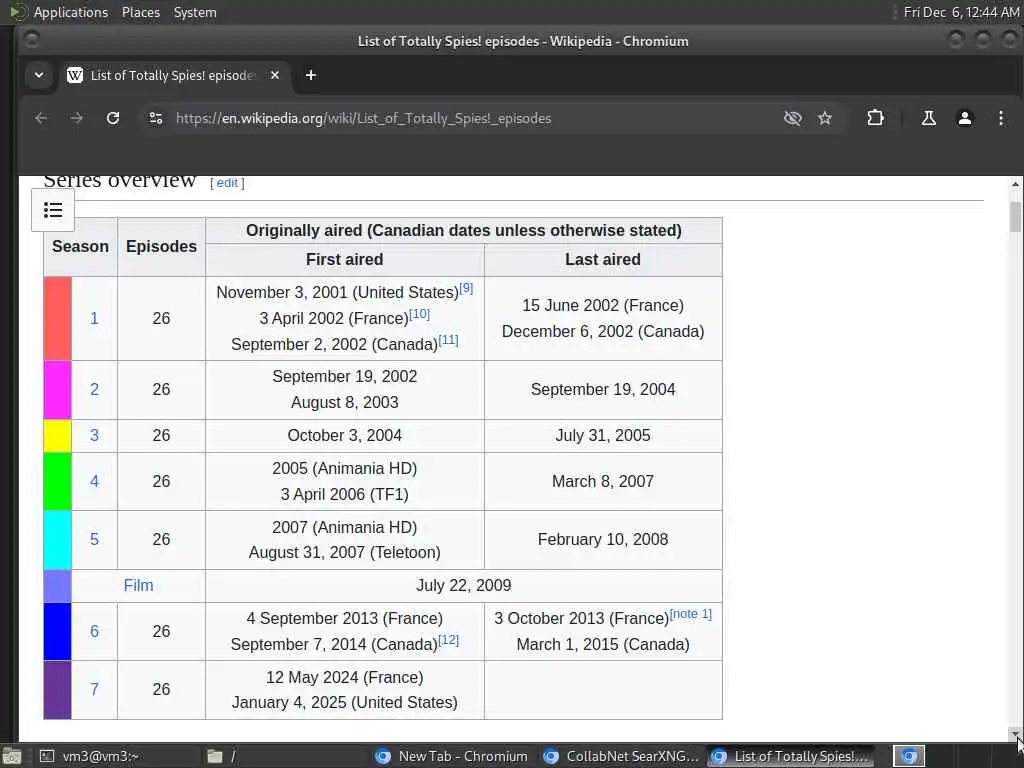Open the Film link

coord(138,585)
